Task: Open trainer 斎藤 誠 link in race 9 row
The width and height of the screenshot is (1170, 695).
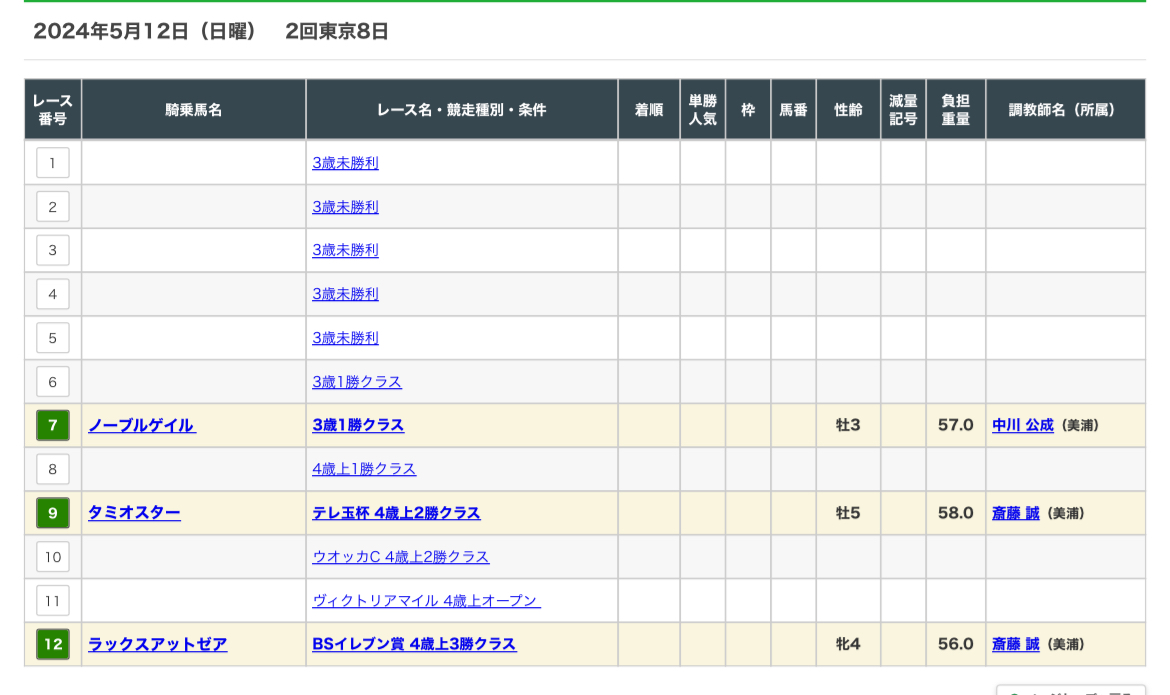Action: click(1015, 513)
